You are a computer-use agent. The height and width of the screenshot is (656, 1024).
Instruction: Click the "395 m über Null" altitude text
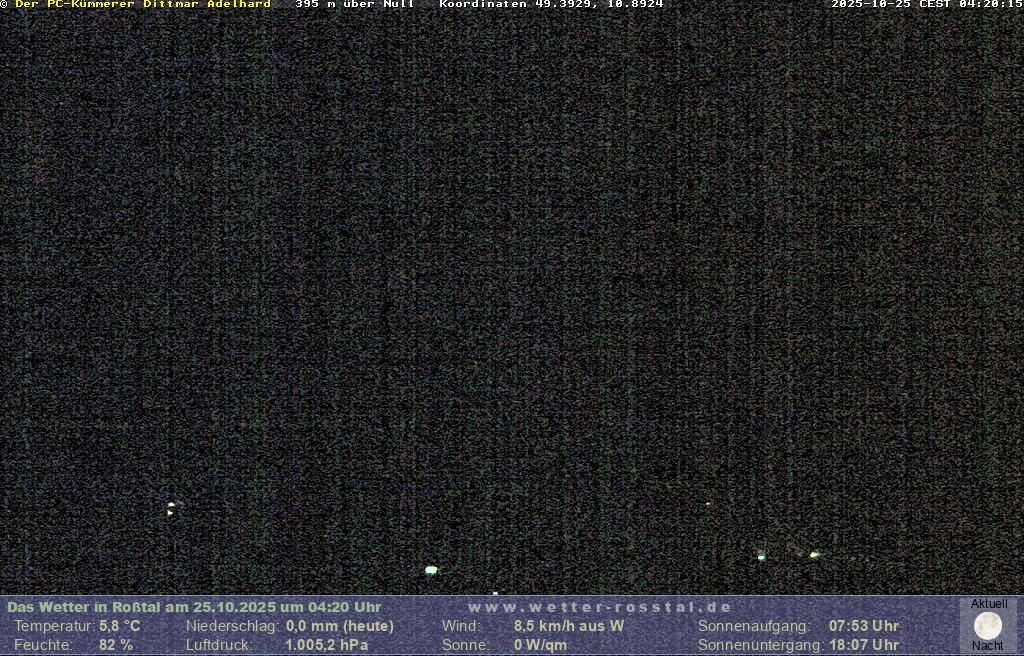tap(354, 5)
